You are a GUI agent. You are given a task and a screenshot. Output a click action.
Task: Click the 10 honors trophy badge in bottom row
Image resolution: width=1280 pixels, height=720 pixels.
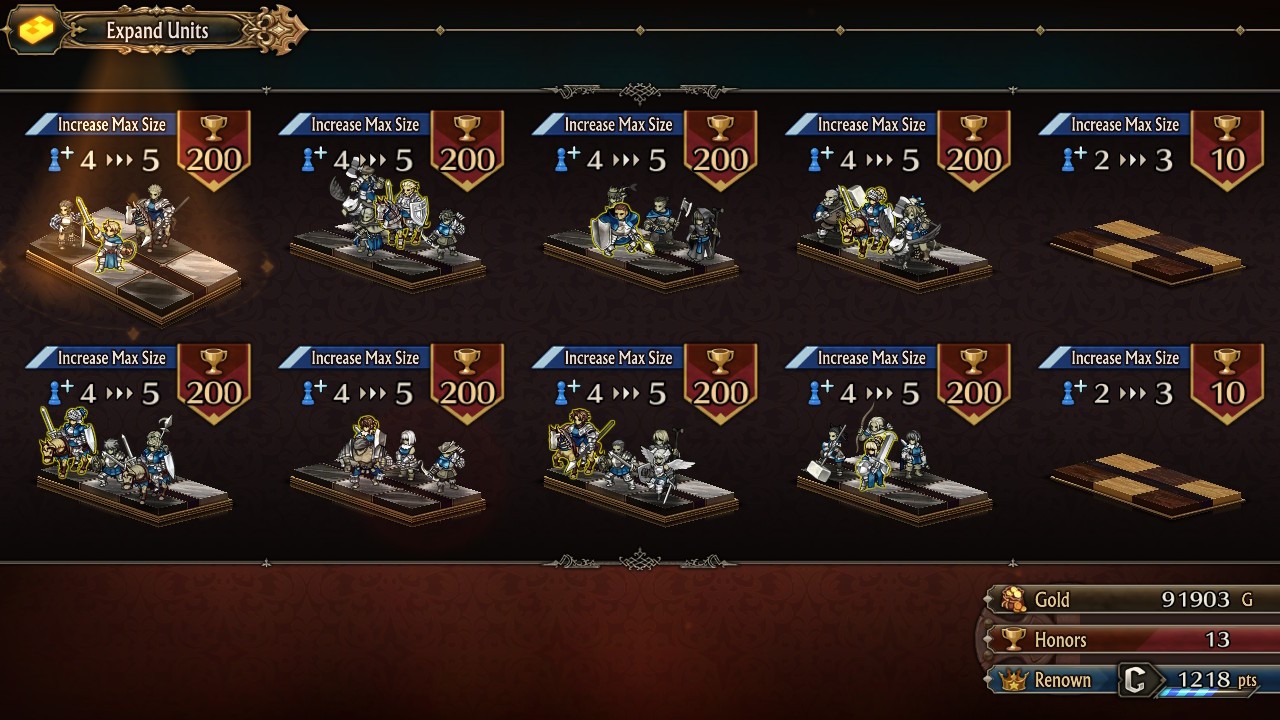coord(1227,383)
